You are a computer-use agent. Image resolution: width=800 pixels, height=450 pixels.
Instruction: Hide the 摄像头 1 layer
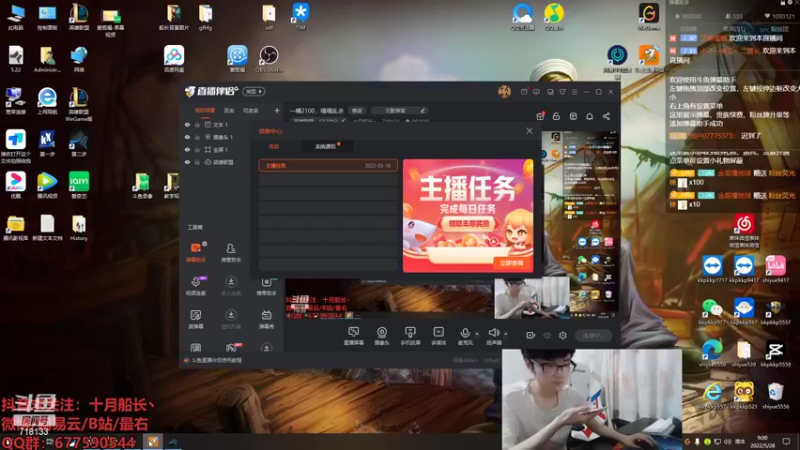187,137
